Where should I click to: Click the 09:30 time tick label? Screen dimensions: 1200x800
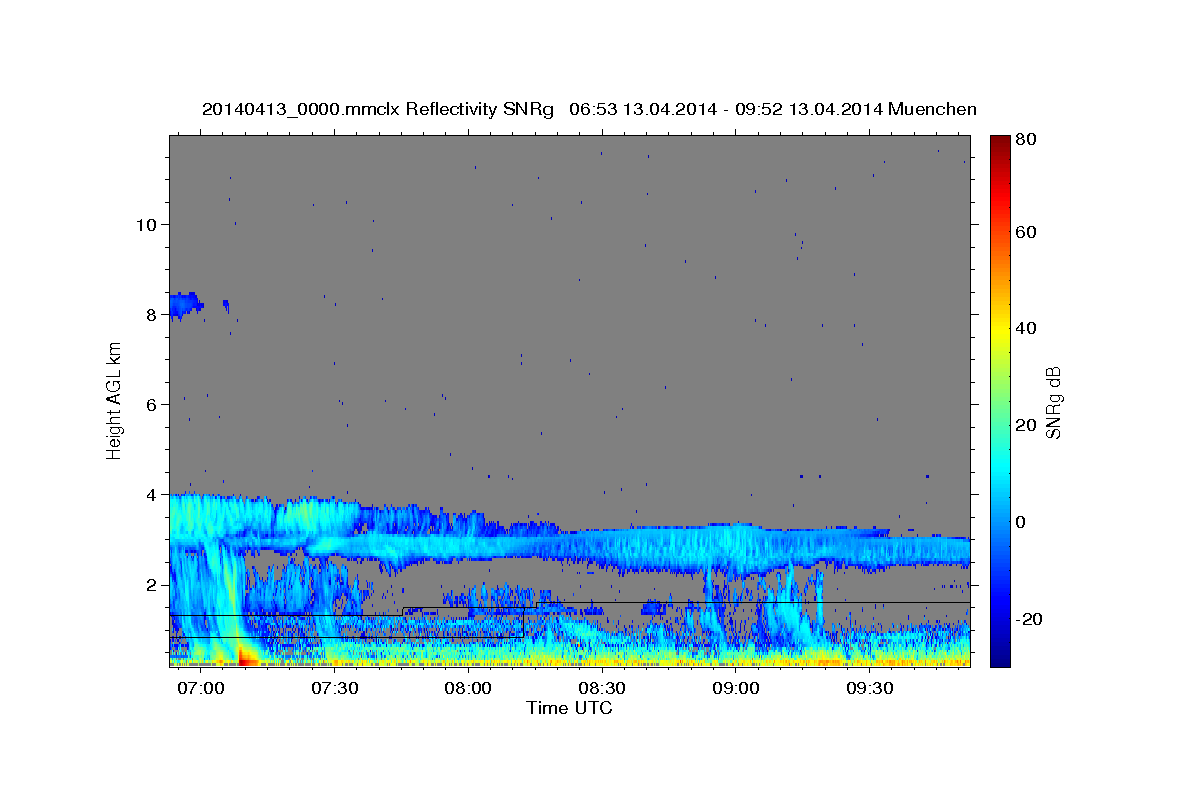point(870,689)
